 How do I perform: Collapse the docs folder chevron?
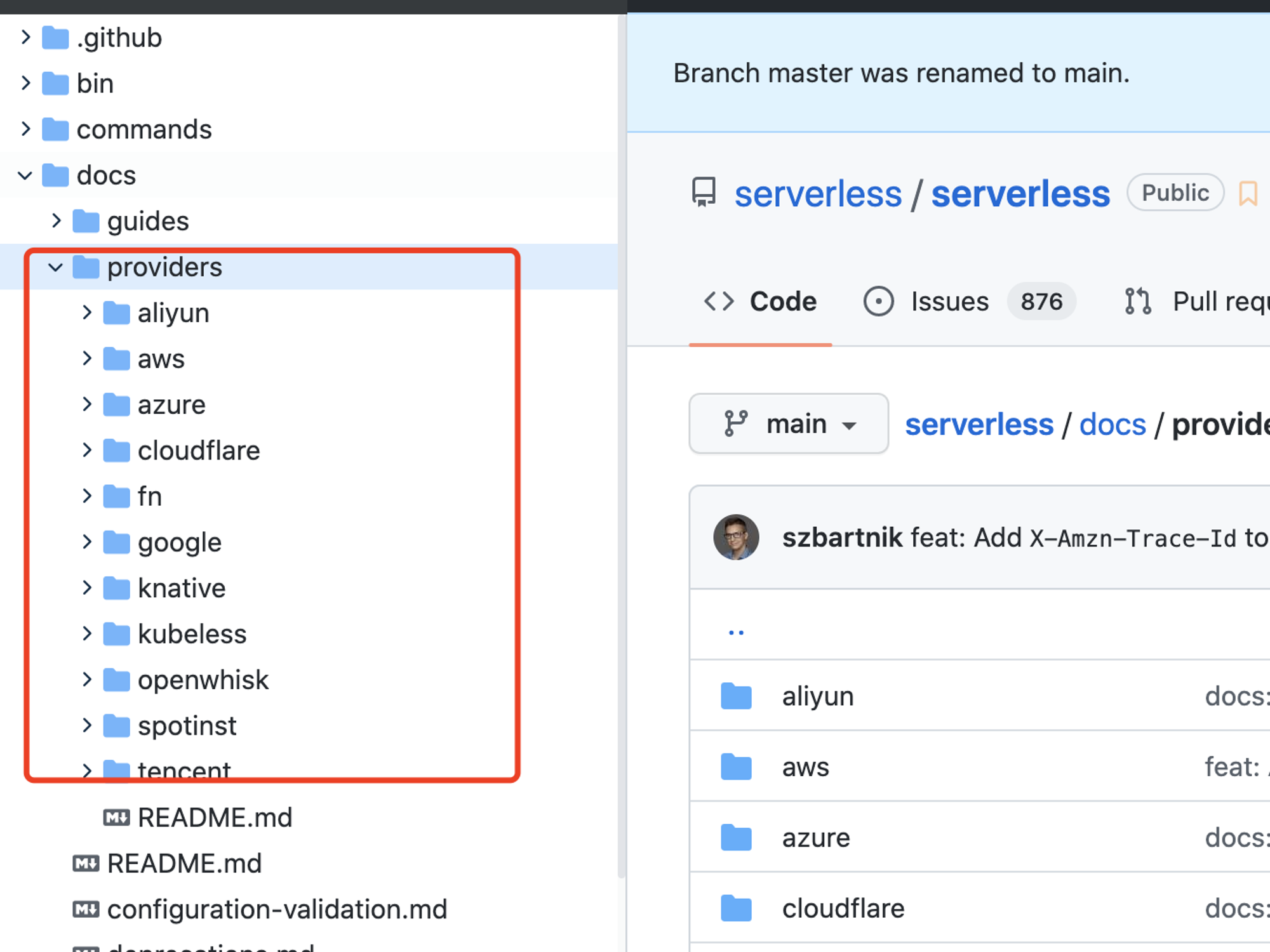25,175
